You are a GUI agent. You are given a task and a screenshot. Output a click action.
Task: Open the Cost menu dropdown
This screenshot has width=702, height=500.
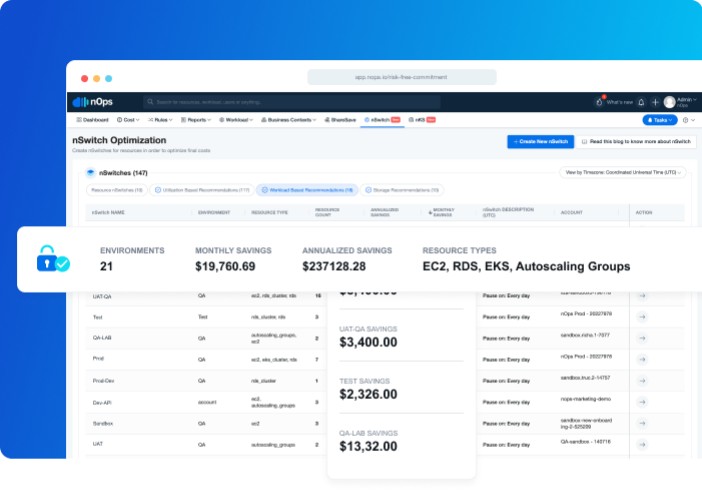point(128,120)
